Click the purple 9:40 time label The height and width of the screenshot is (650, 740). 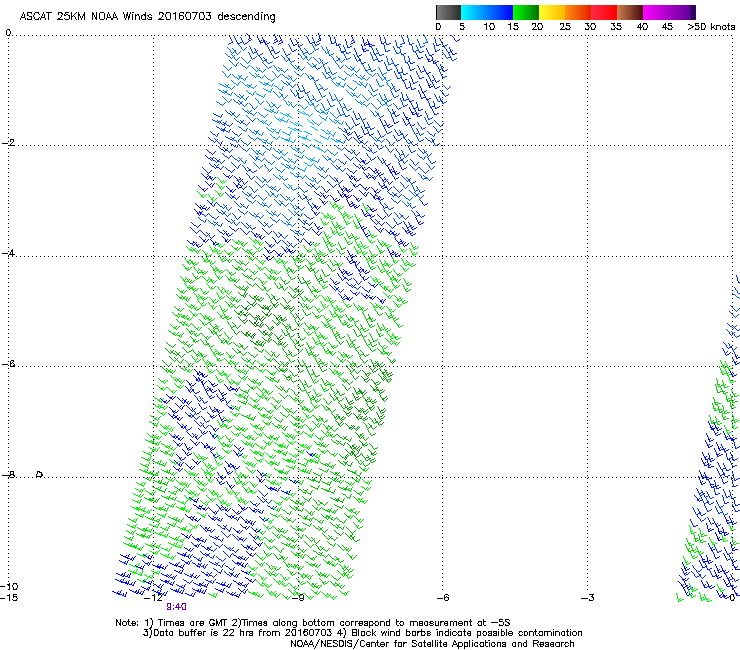coord(177,607)
